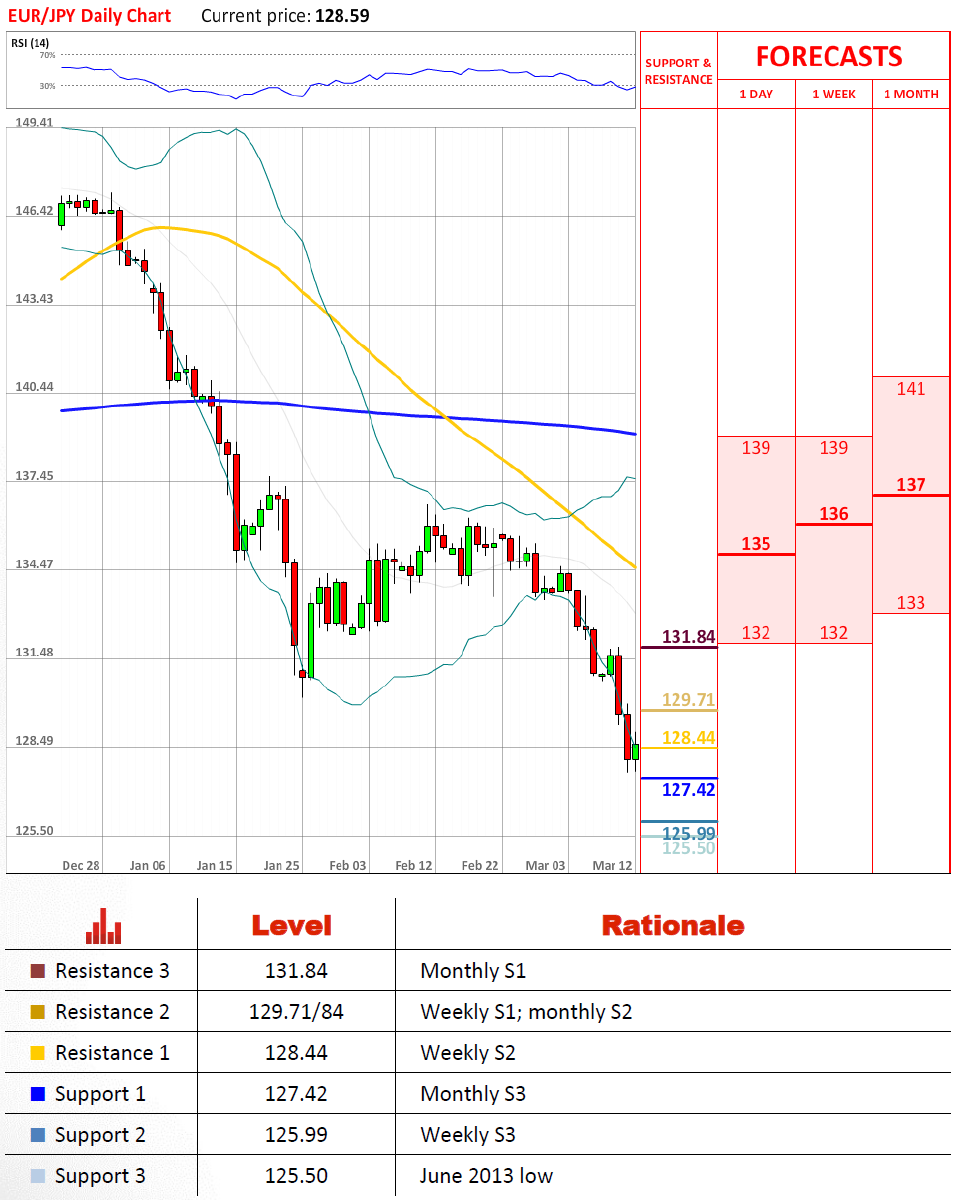
Task: Click the 'Mar 03' date axis label
Action: coord(546,865)
